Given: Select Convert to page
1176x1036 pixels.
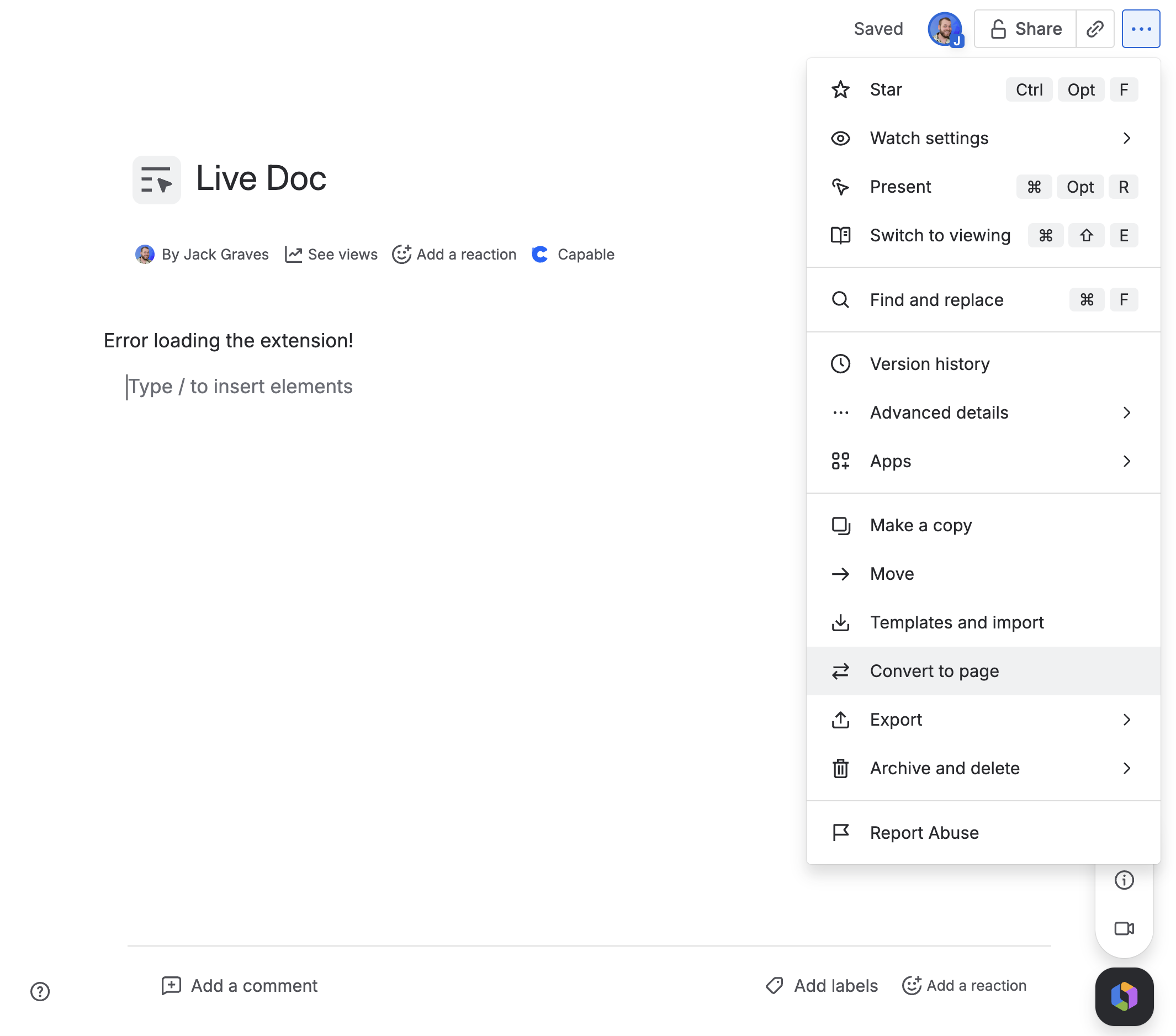Looking at the screenshot, I should pos(983,671).
